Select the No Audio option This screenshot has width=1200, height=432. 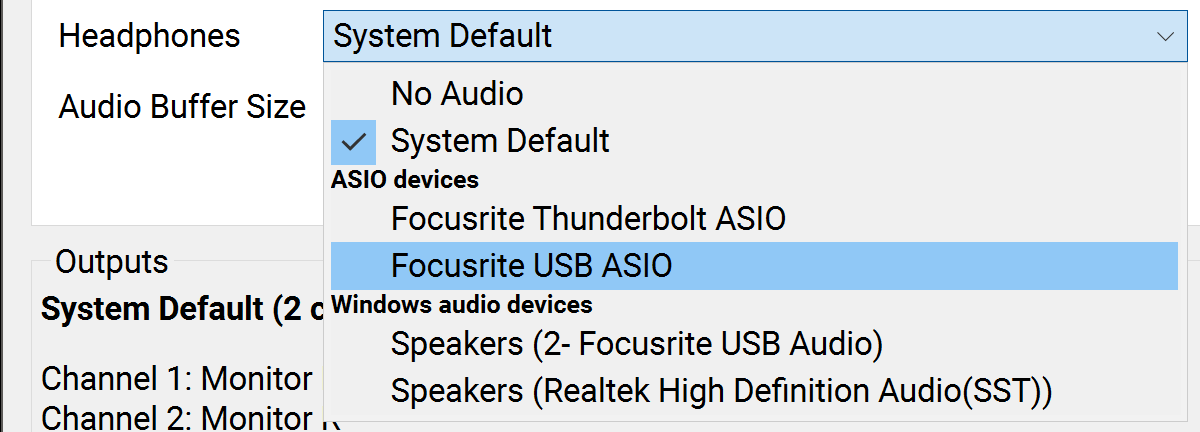tap(457, 94)
